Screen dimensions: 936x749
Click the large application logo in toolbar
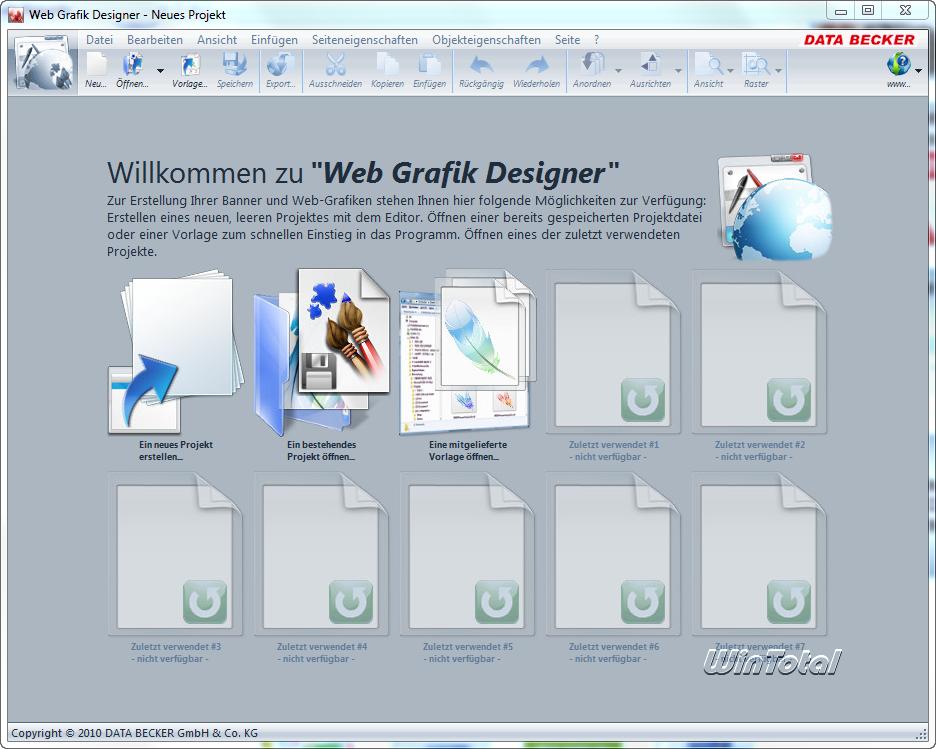click(44, 63)
